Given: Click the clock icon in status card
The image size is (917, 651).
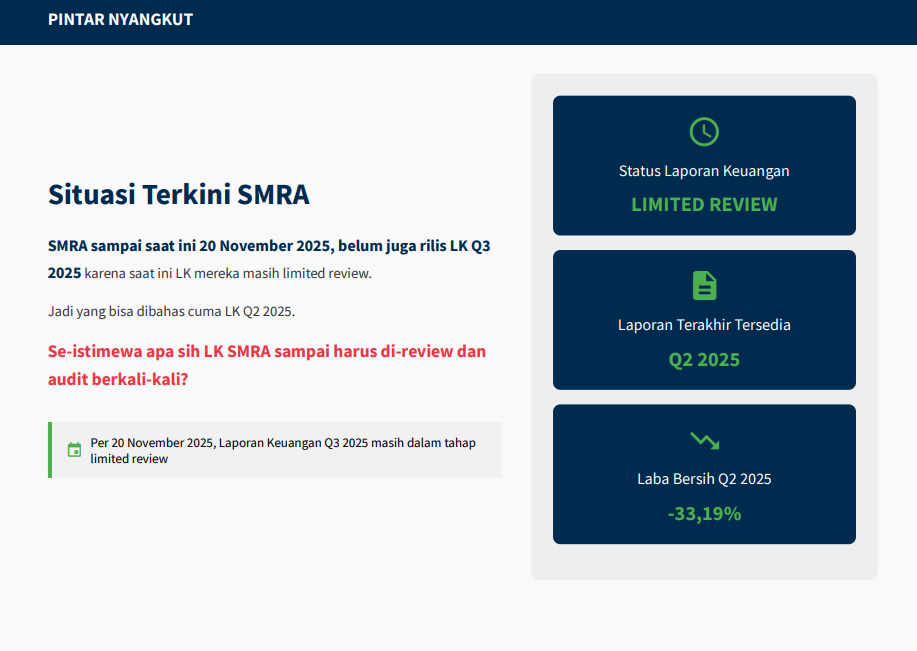Looking at the screenshot, I should click(x=704, y=131).
